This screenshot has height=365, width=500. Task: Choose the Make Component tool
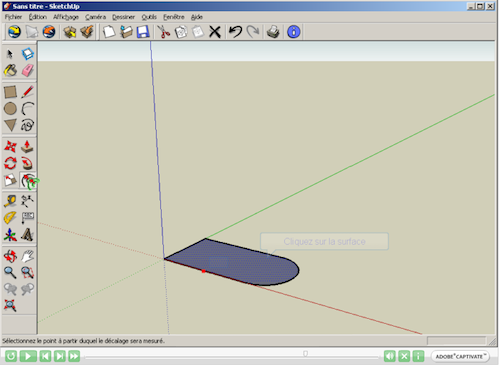(x=27, y=54)
